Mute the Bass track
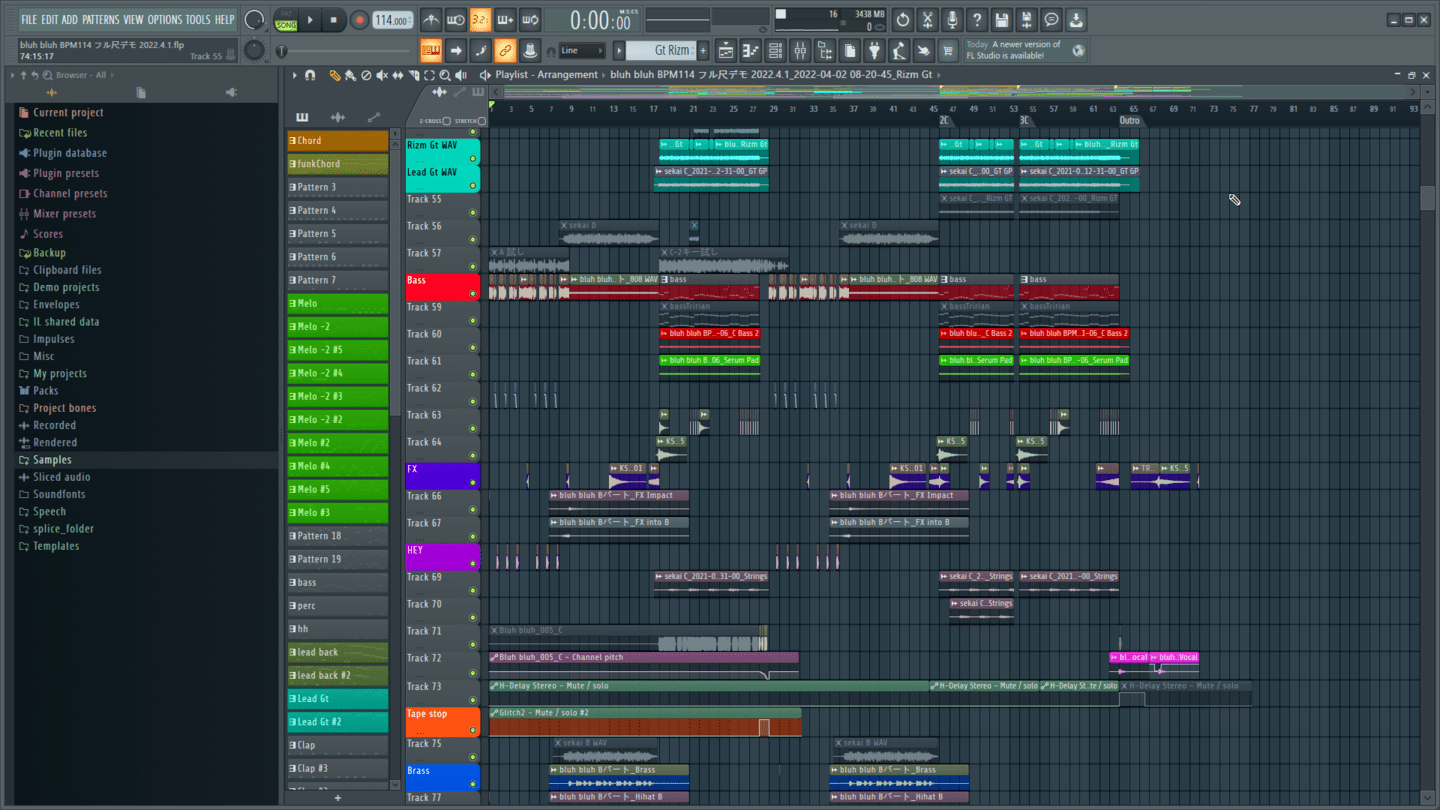The height and width of the screenshot is (810, 1440). pos(473,294)
